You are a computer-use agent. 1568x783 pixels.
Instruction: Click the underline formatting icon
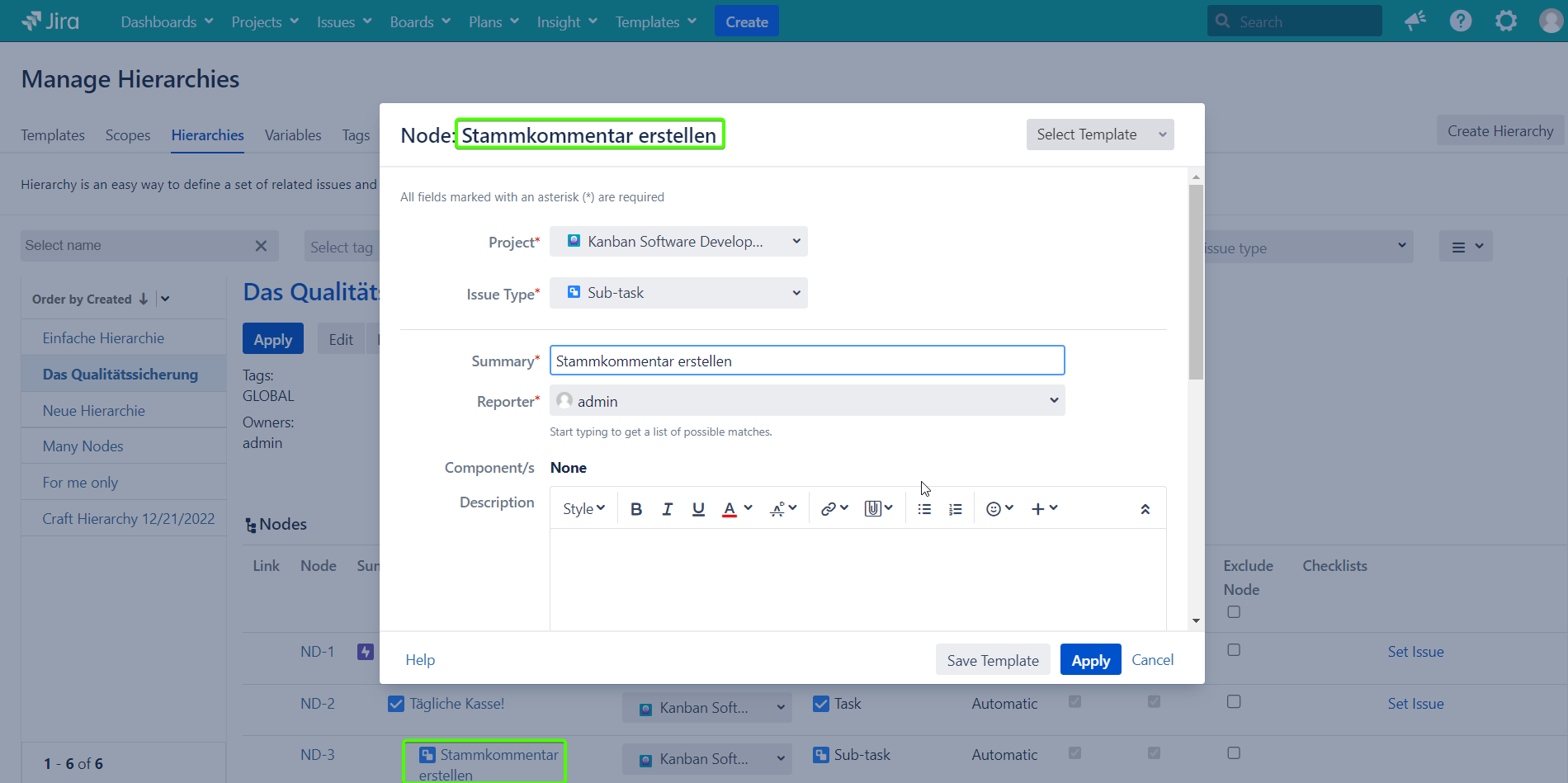[698, 509]
